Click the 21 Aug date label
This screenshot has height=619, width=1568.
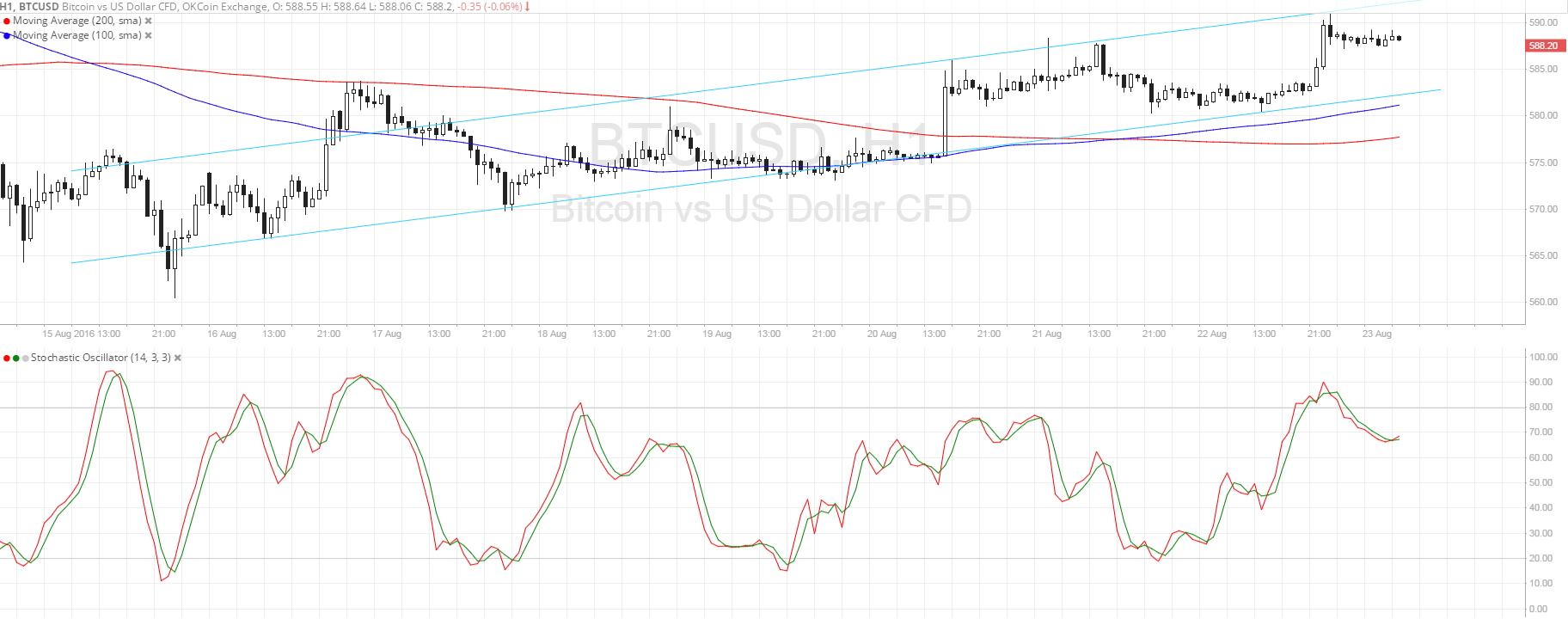click(1047, 334)
